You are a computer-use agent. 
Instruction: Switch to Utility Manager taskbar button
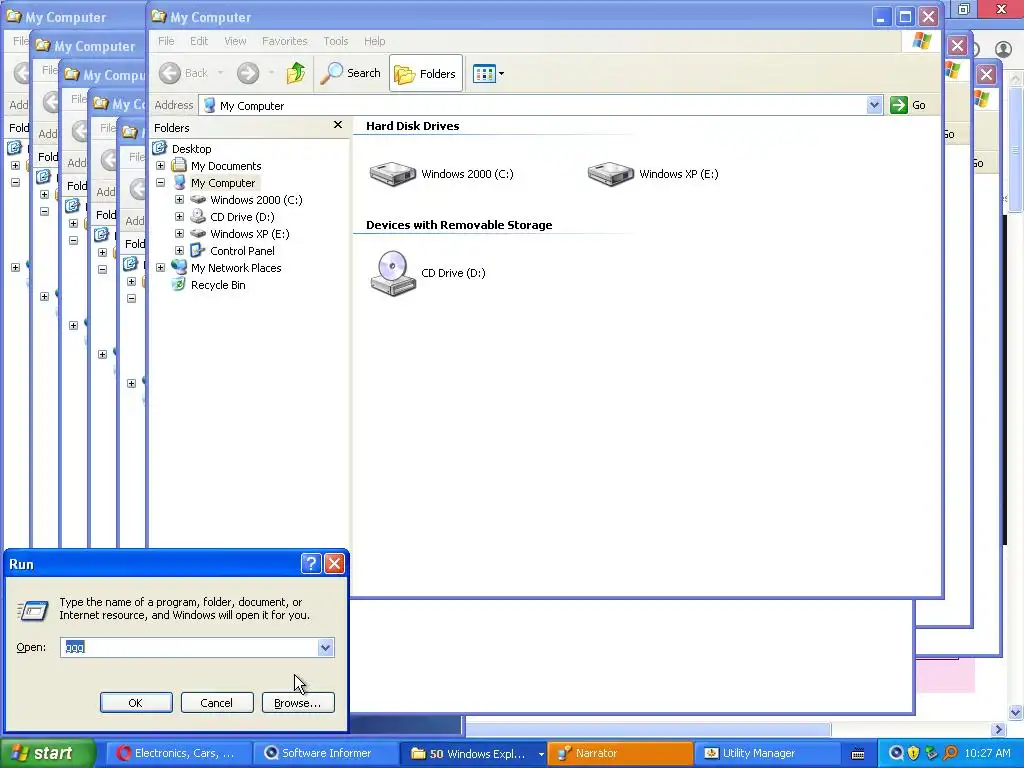767,753
